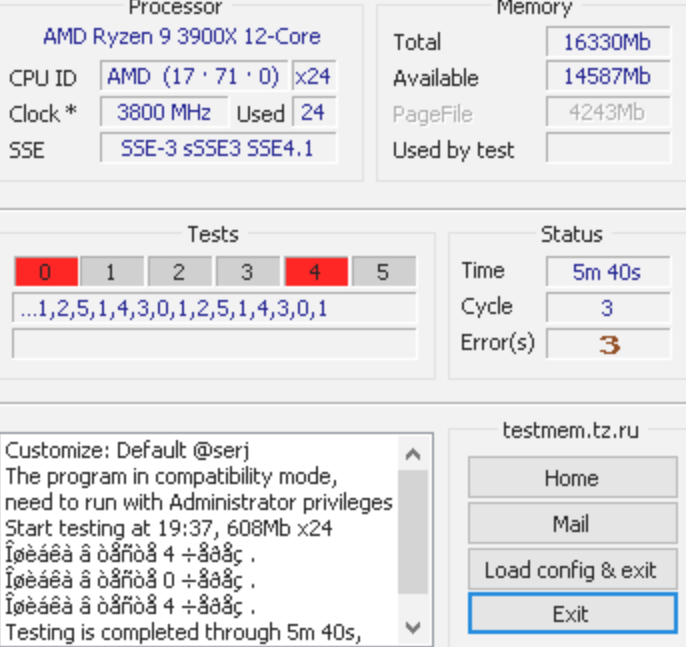Click the Used cores value 24
Image resolution: width=686 pixels, height=647 pixels.
click(x=314, y=112)
